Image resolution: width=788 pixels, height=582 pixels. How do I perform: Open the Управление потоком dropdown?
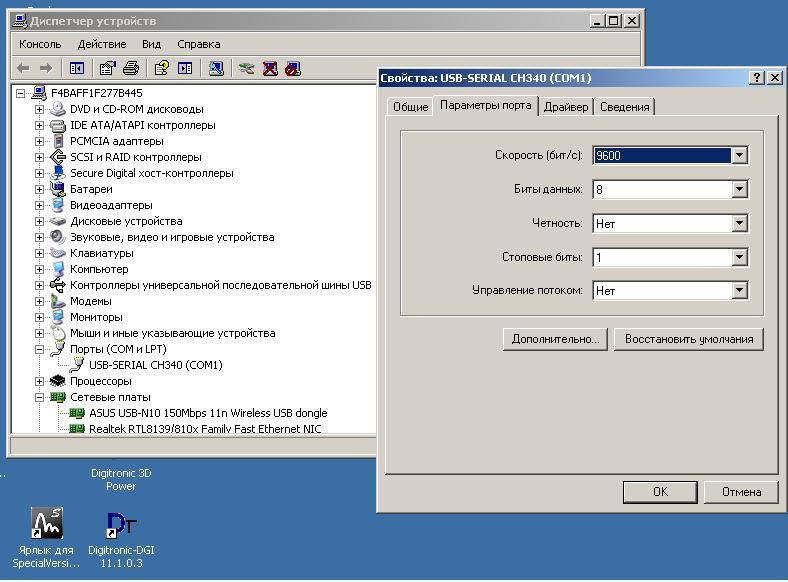[x=739, y=290]
